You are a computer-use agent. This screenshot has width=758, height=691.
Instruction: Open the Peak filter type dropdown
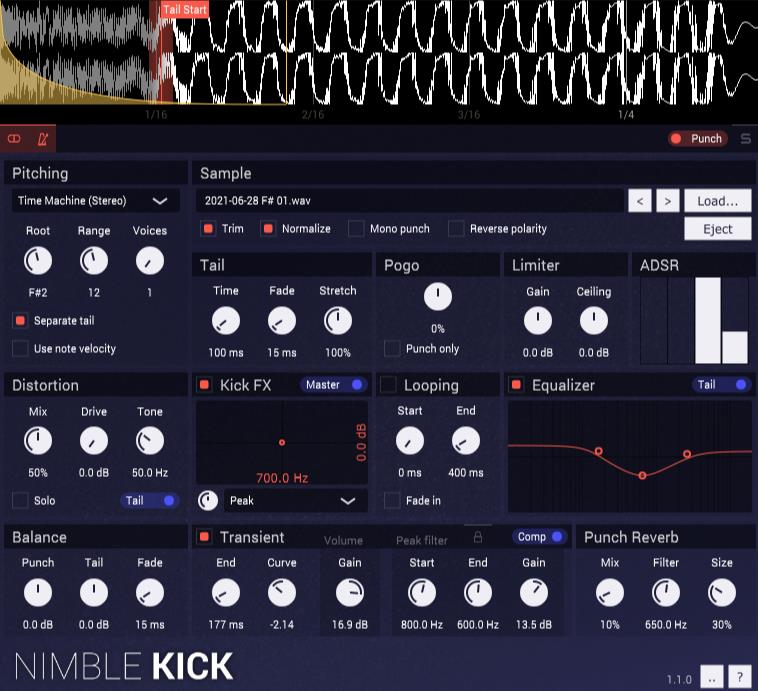(x=295, y=500)
